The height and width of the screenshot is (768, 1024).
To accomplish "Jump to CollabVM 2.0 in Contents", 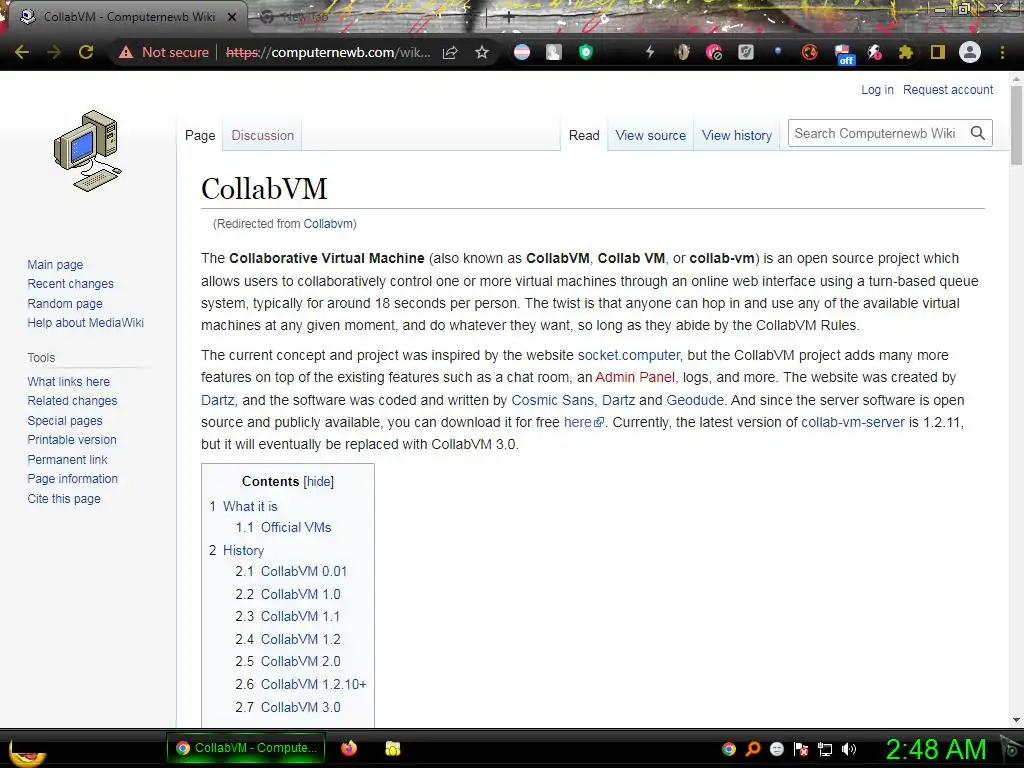I will pyautogui.click(x=300, y=661).
